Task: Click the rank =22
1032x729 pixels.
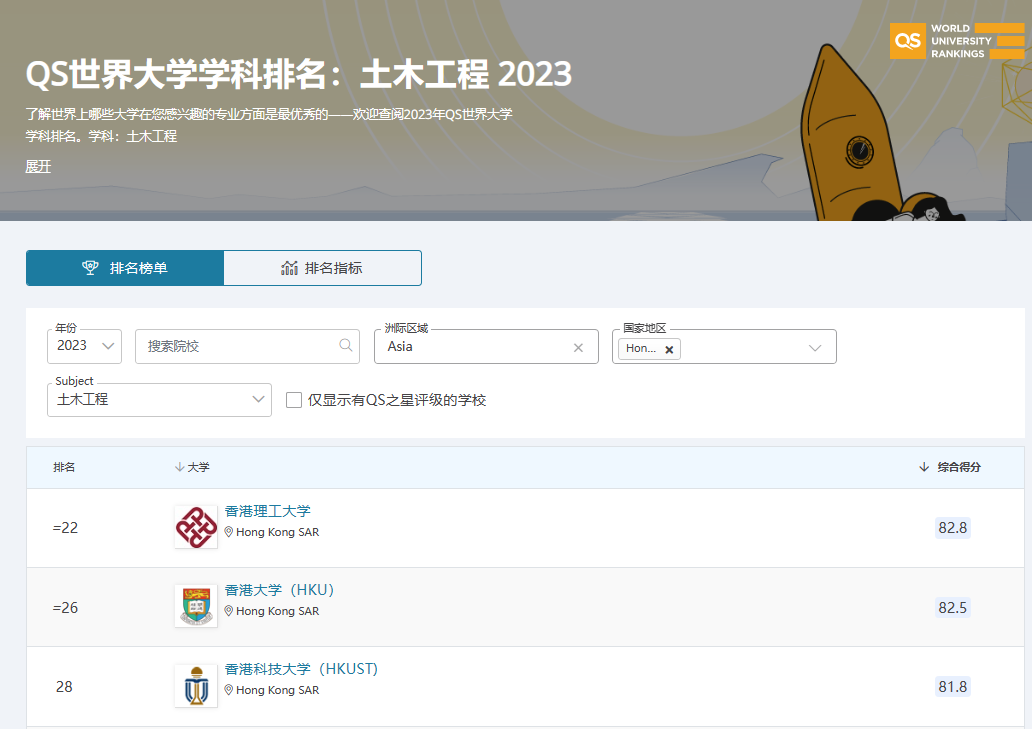Action: [65, 528]
